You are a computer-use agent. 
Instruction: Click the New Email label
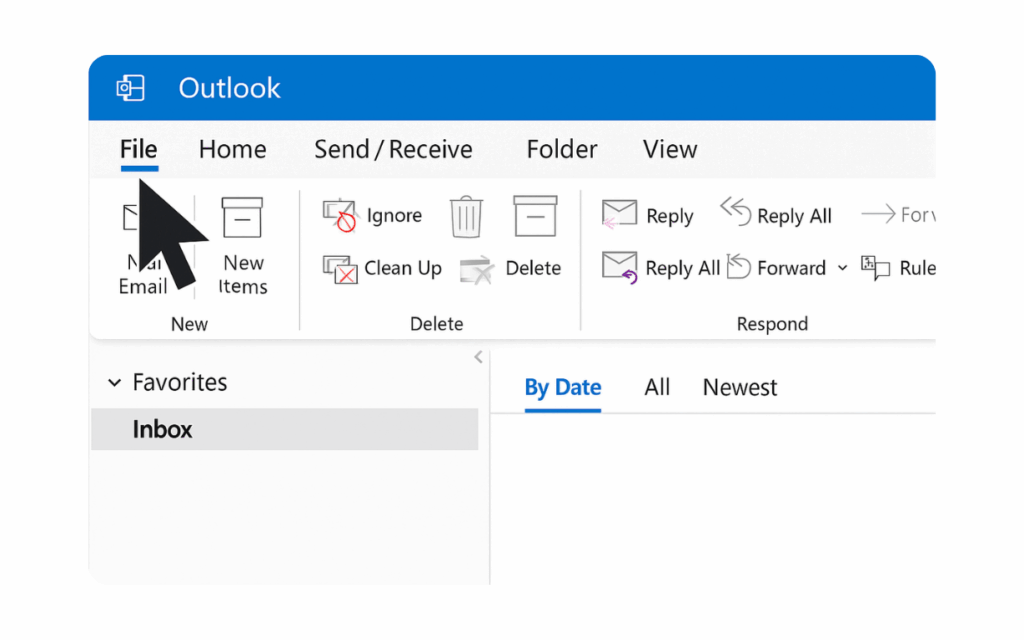click(x=143, y=275)
